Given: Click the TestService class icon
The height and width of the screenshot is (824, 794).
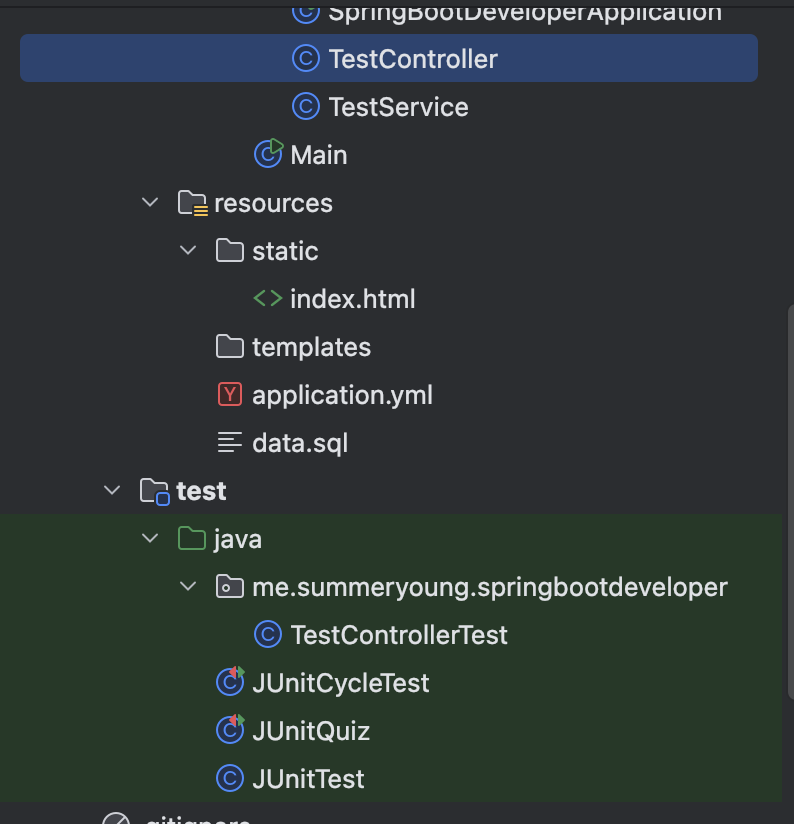Looking at the screenshot, I should pyautogui.click(x=305, y=107).
